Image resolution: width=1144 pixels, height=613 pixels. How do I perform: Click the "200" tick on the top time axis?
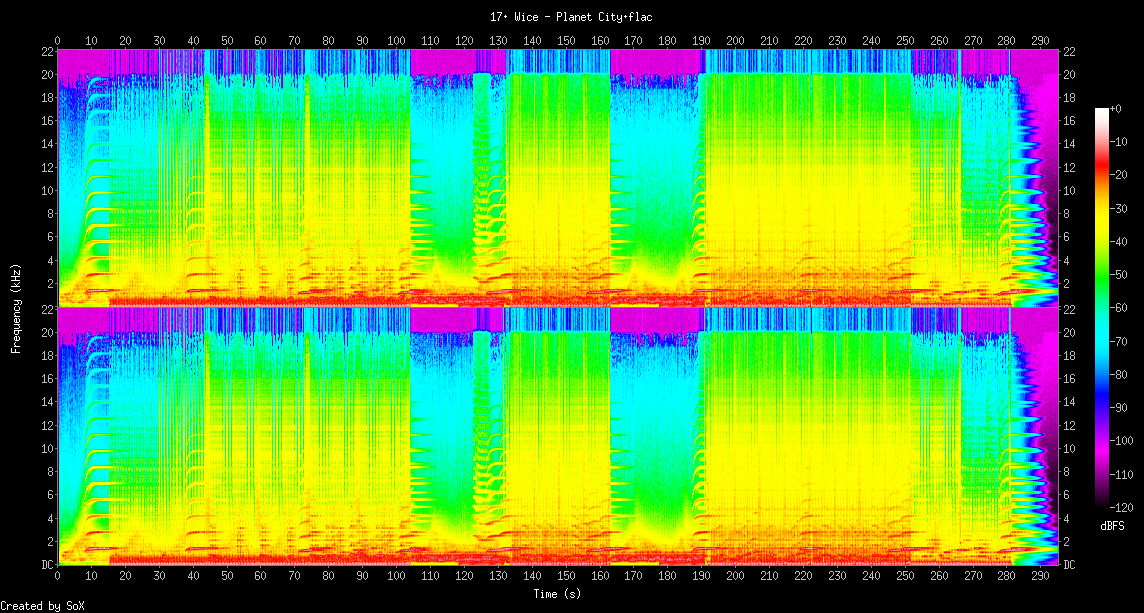pos(736,41)
